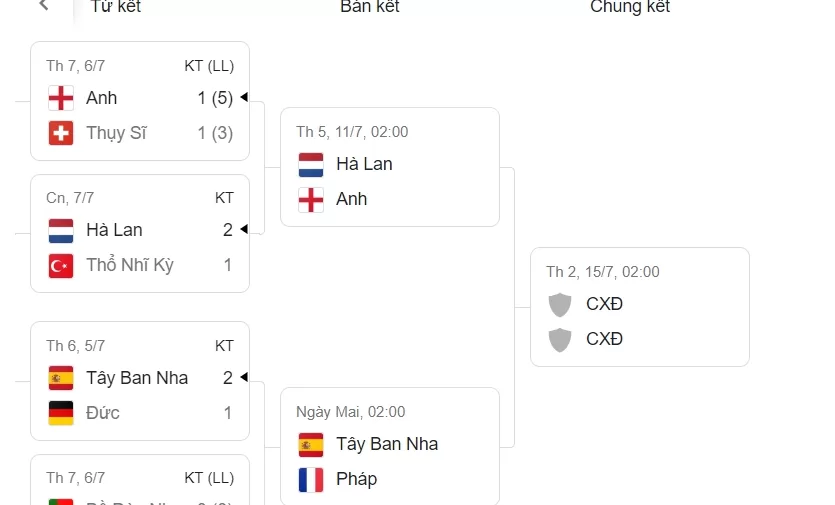Click the Turkey flag icon
835x505 pixels.
point(61,265)
